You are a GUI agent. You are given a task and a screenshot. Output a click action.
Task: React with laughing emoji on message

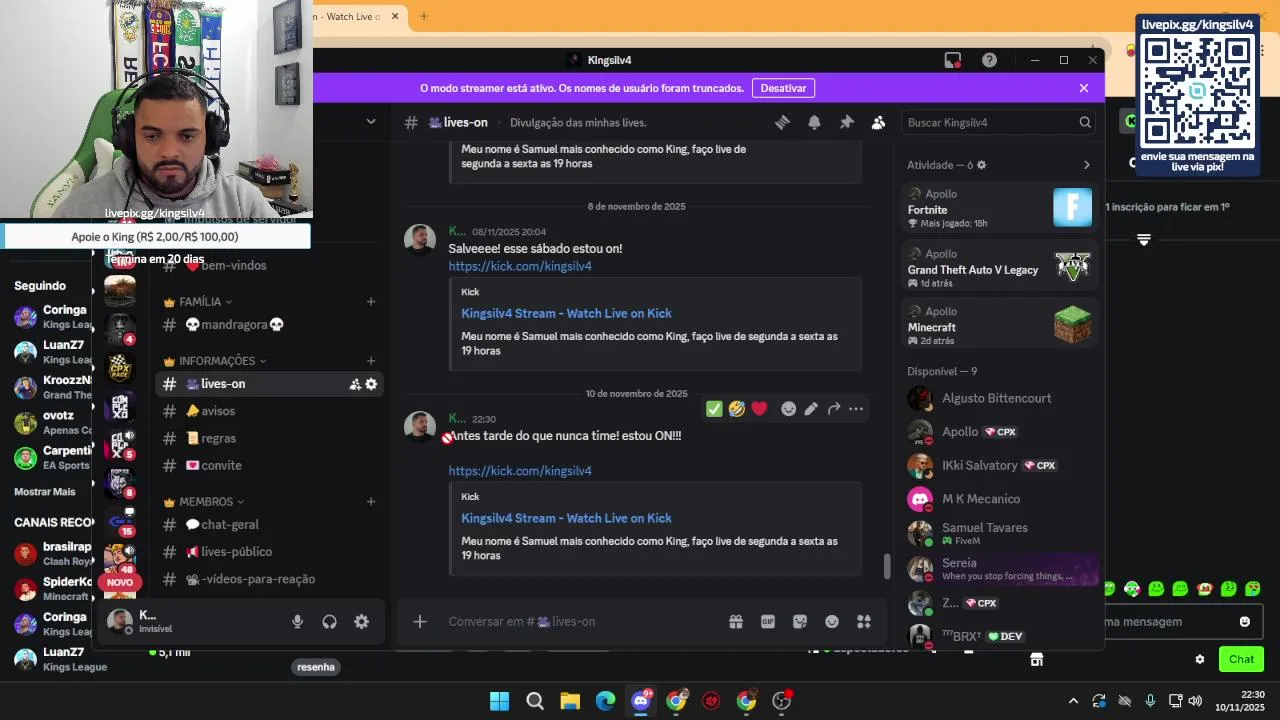[737, 409]
